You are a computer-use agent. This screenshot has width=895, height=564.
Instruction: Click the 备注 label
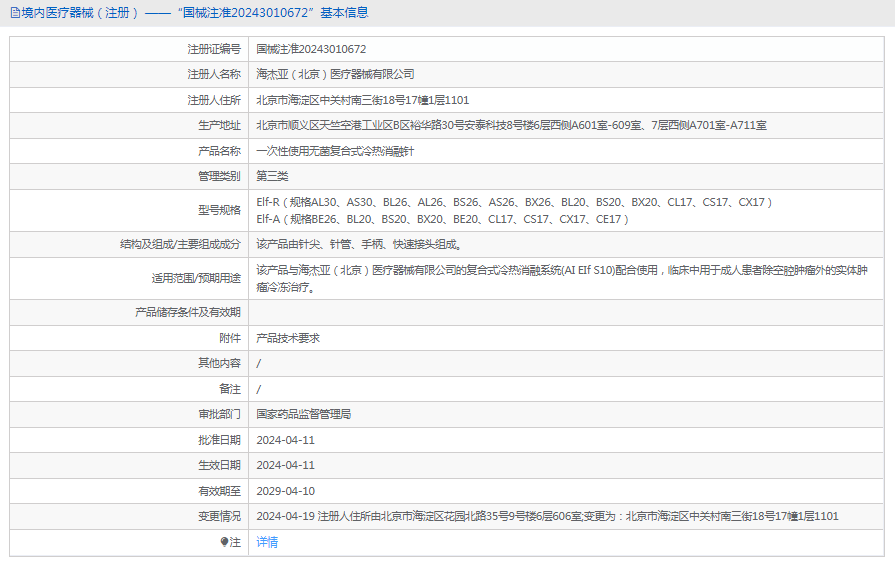click(230, 389)
